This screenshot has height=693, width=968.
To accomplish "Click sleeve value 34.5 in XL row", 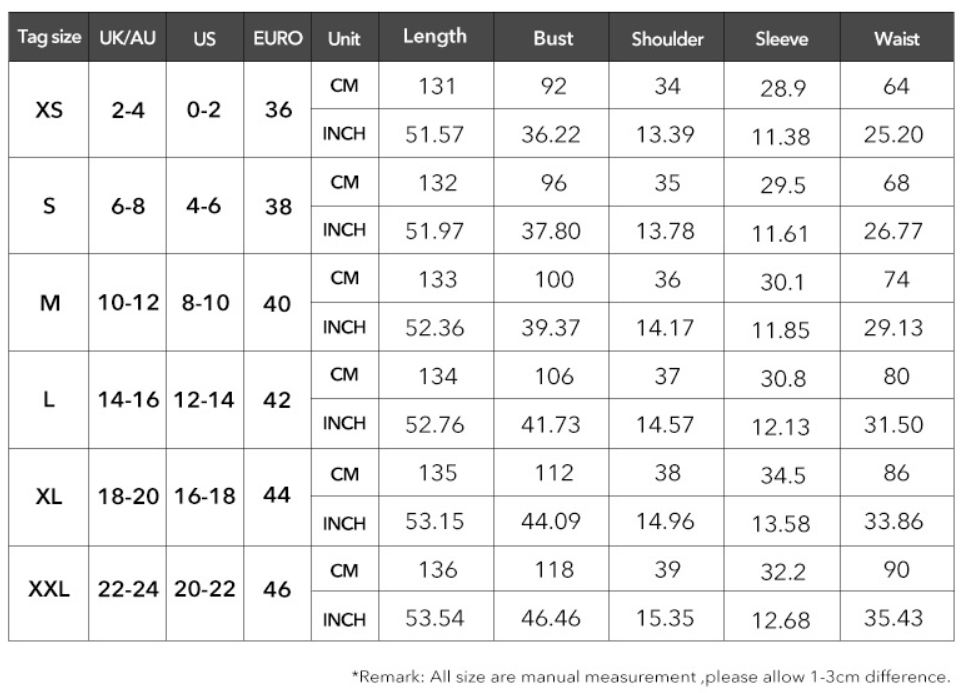I will click(782, 473).
